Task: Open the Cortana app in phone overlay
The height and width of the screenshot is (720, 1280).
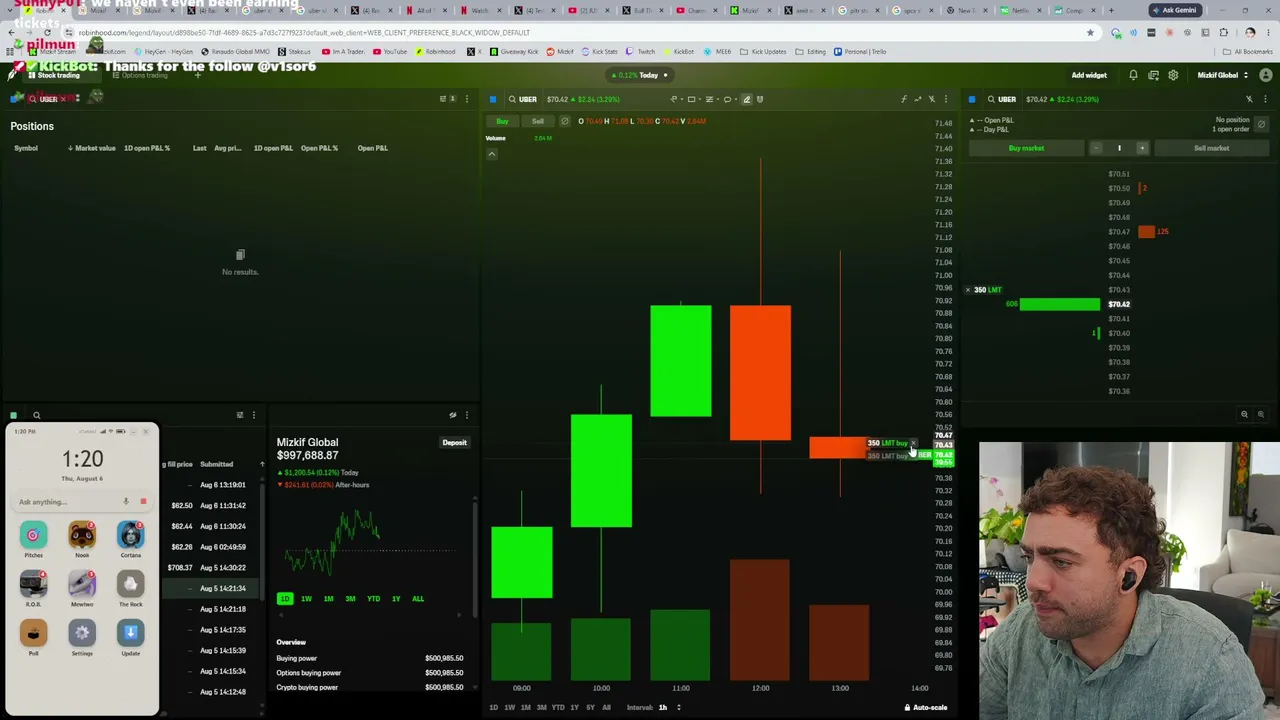Action: point(131,536)
